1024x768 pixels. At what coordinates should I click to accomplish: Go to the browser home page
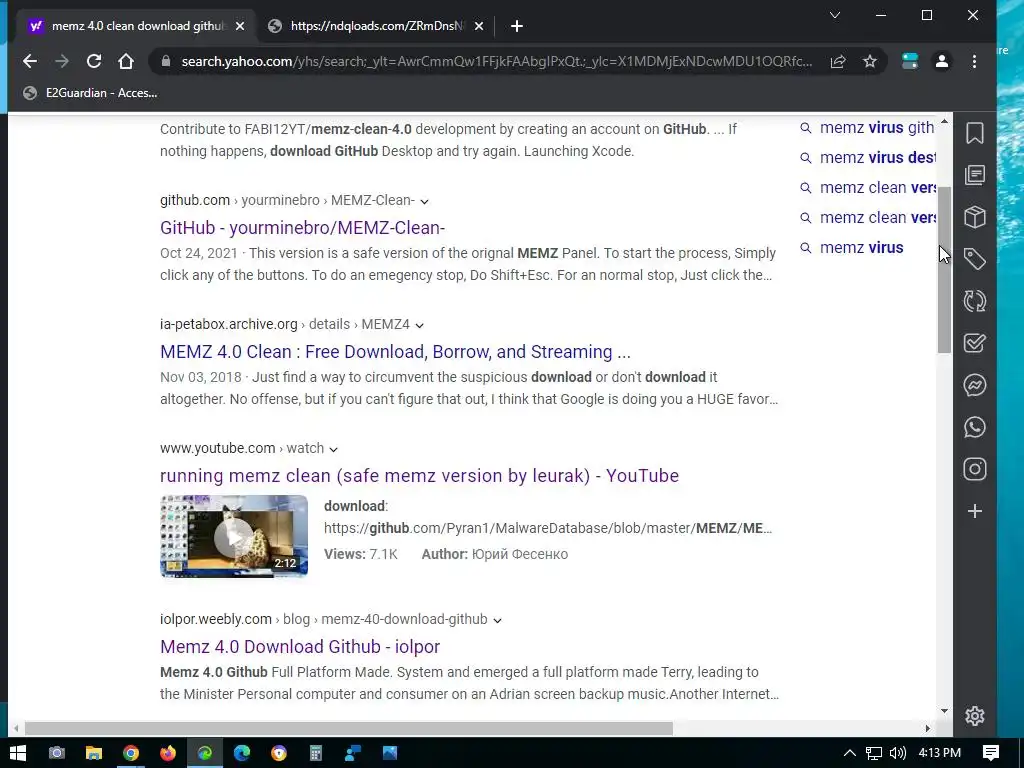(x=126, y=61)
